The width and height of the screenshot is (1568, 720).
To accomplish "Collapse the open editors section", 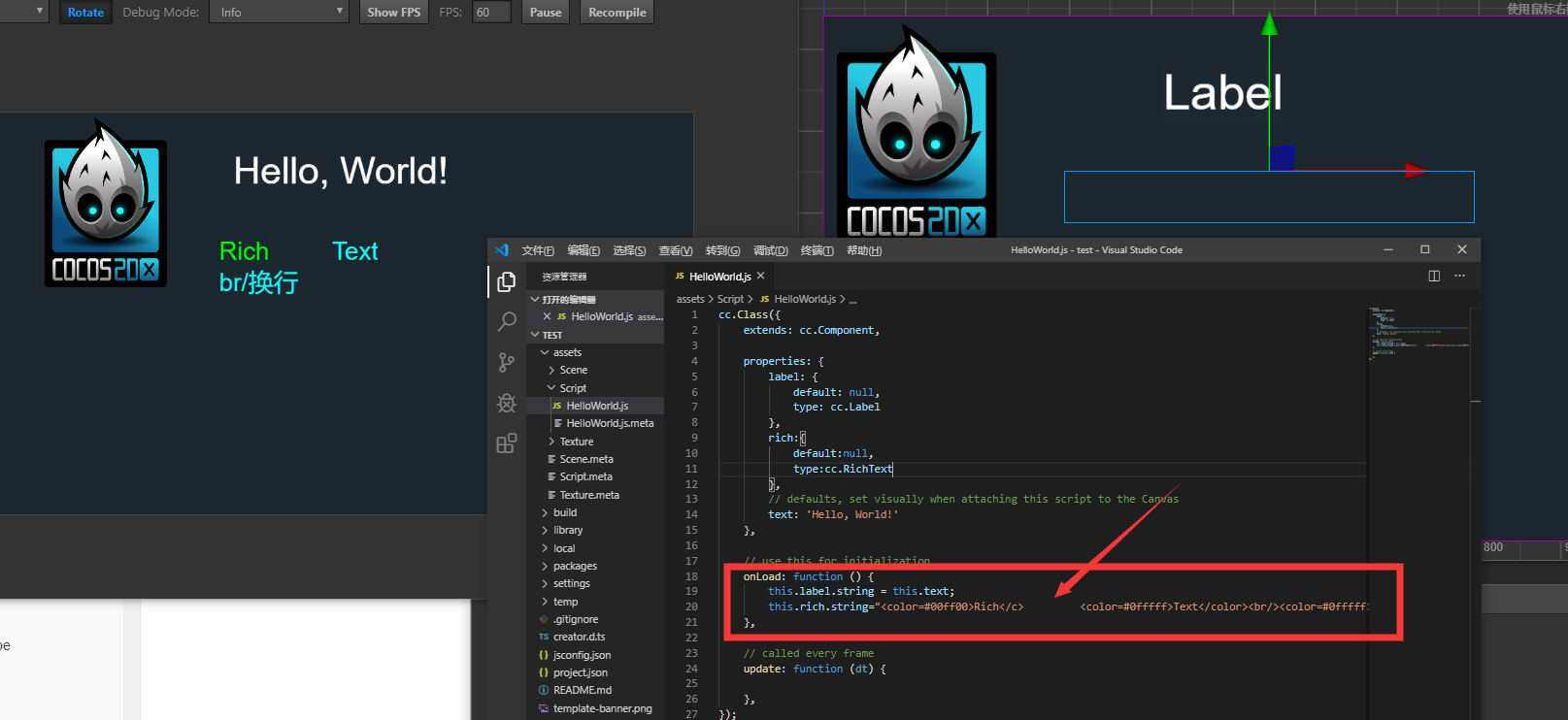I will (x=535, y=300).
